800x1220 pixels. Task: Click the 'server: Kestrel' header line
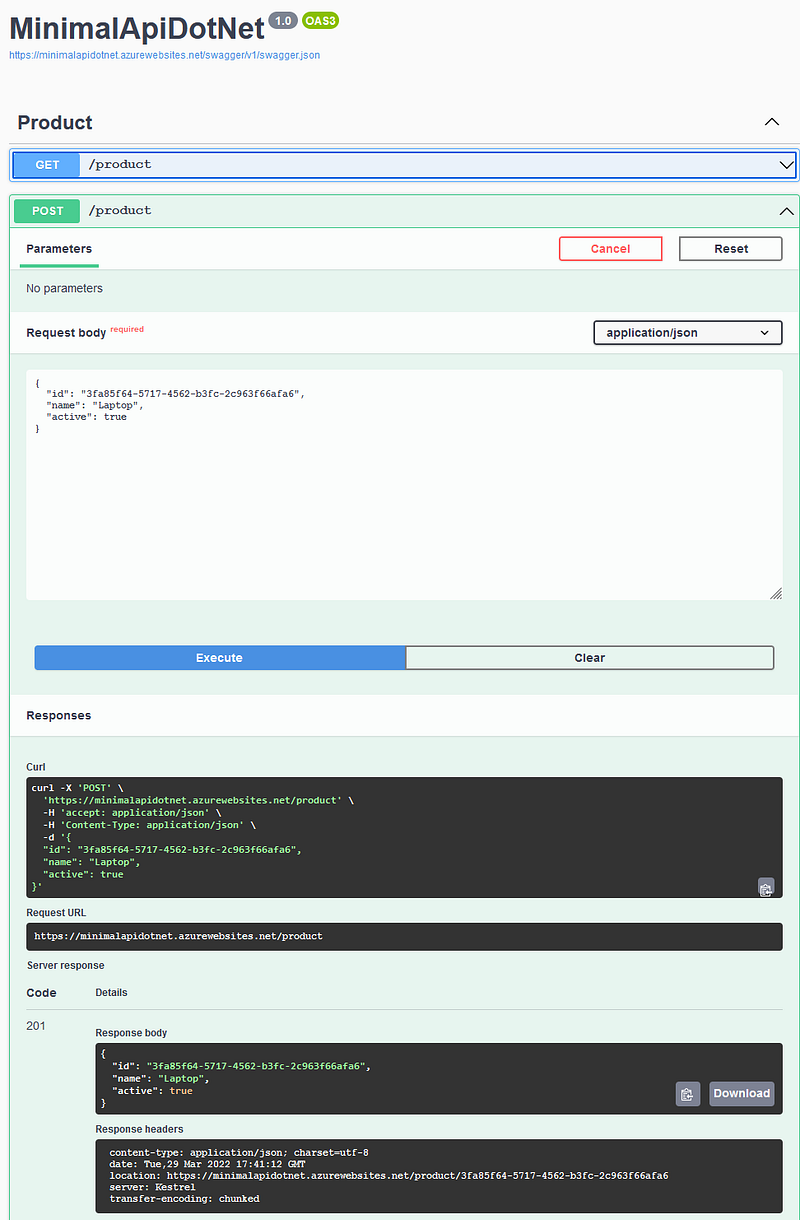(x=152, y=1187)
